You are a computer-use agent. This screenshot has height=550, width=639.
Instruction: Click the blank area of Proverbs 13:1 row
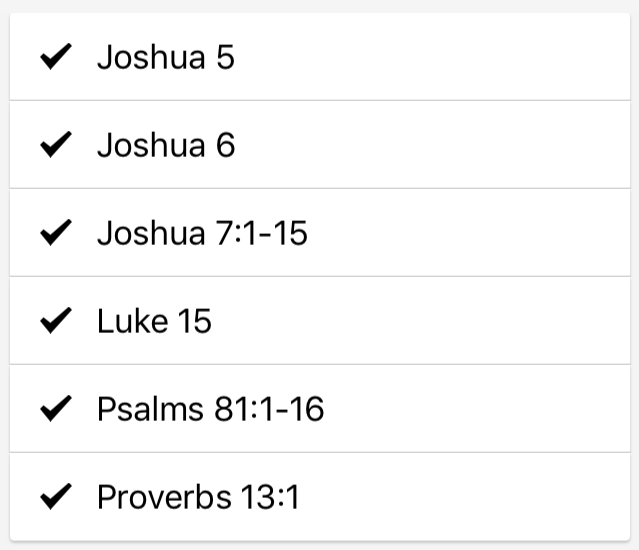(x=480, y=497)
